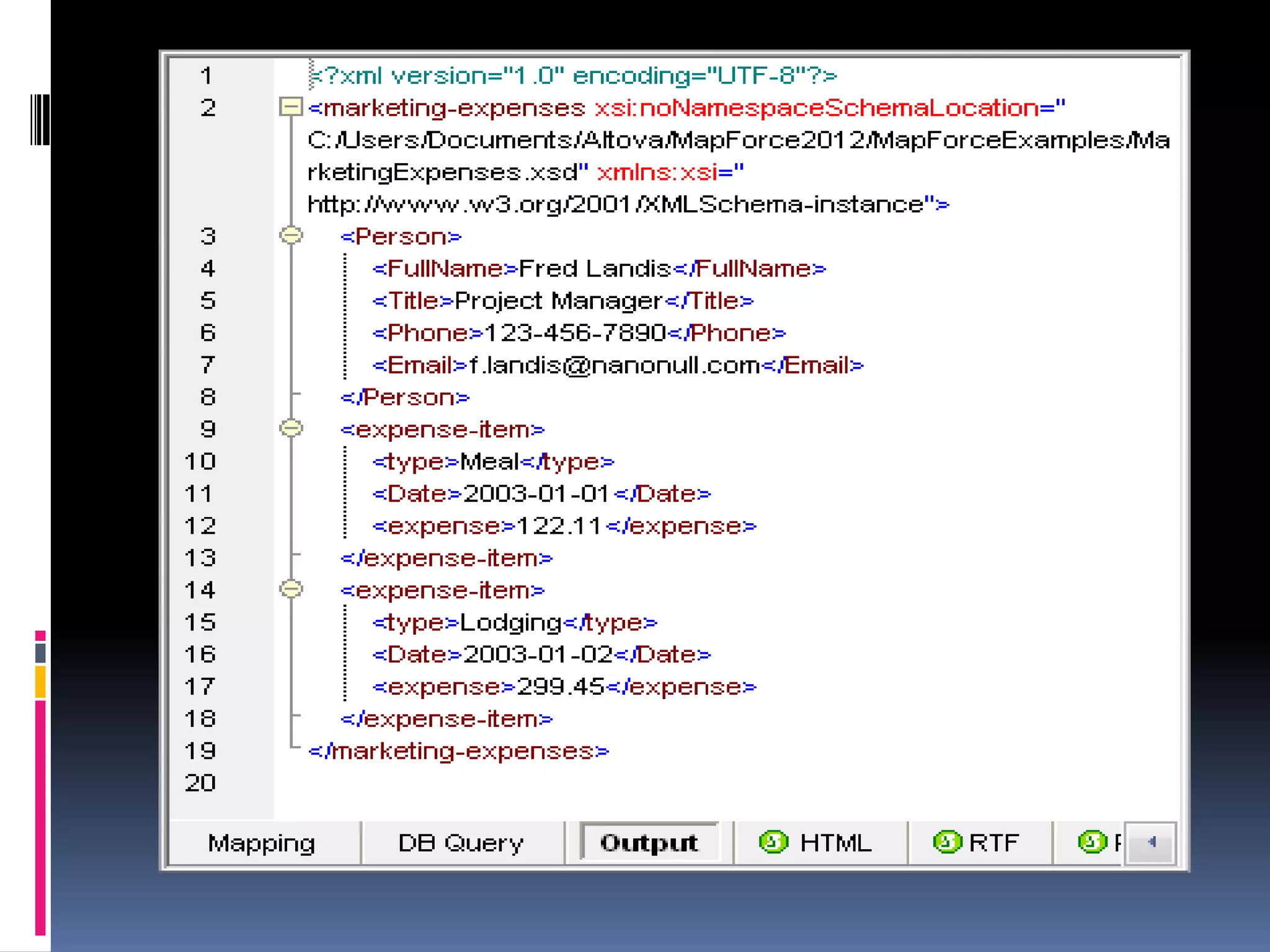
Task: Collapse the Person element node
Action: tap(290, 236)
